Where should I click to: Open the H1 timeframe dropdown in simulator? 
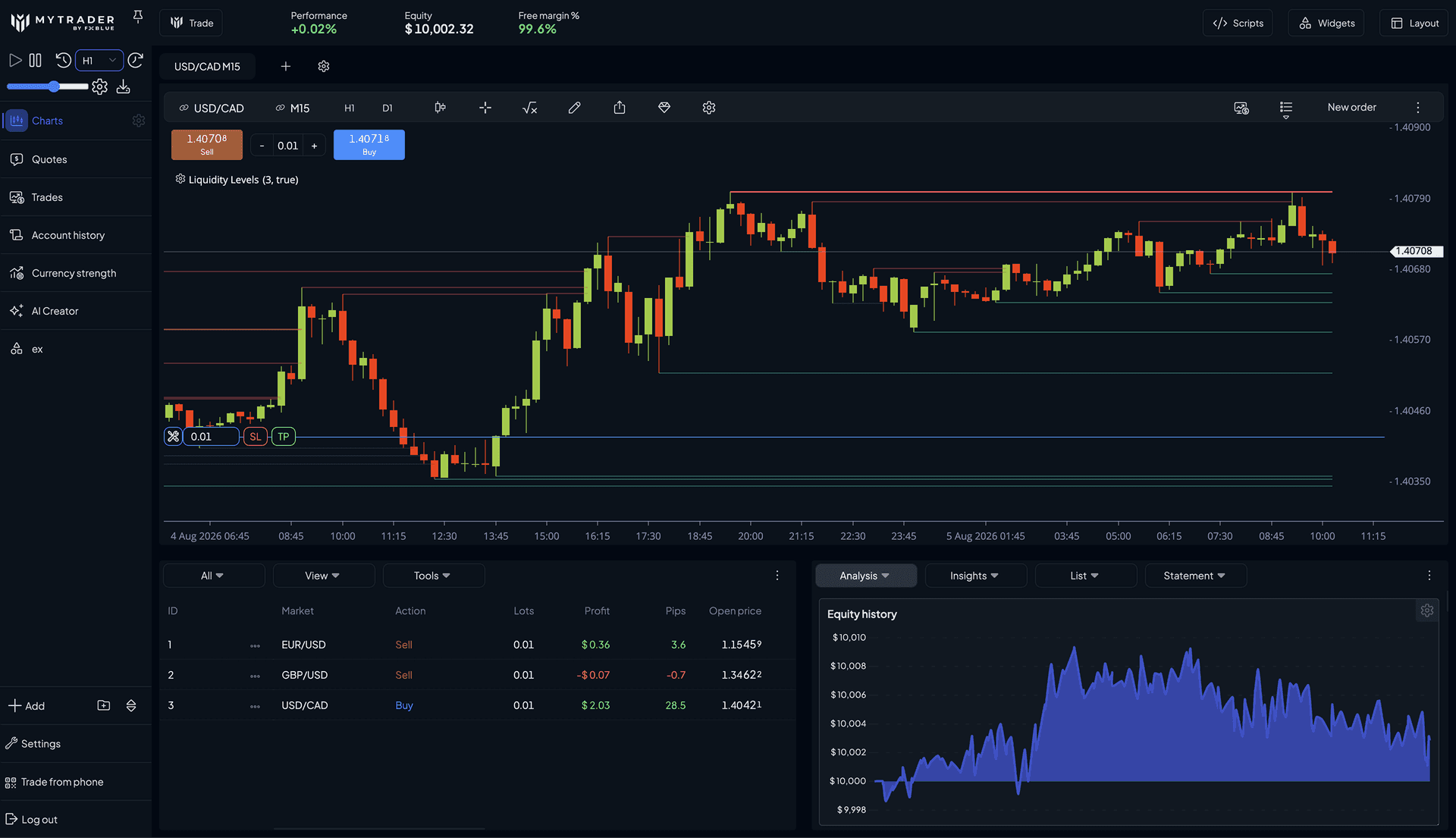point(99,61)
